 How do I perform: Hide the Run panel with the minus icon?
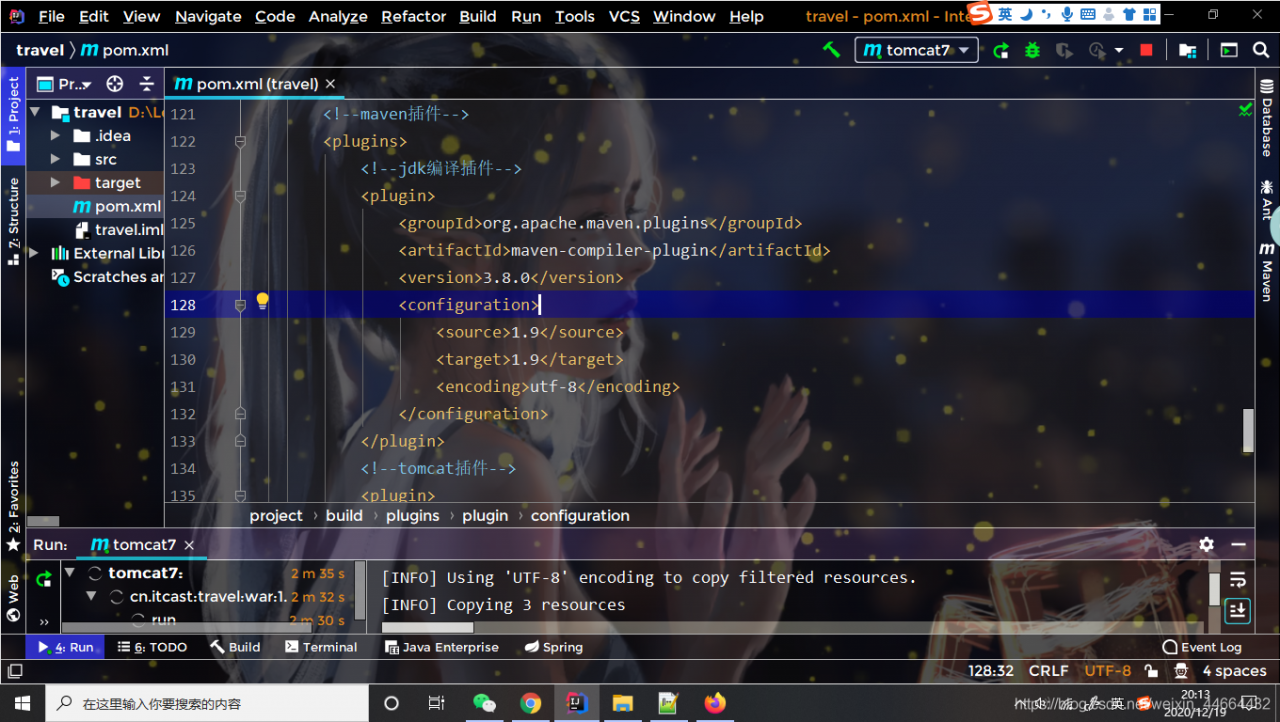[1239, 545]
